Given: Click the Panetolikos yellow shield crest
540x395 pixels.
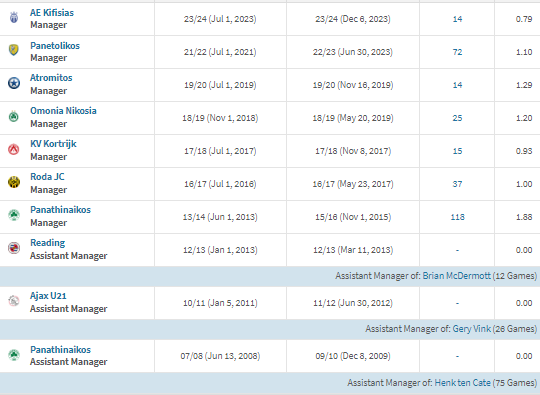Looking at the screenshot, I should 14,50.
